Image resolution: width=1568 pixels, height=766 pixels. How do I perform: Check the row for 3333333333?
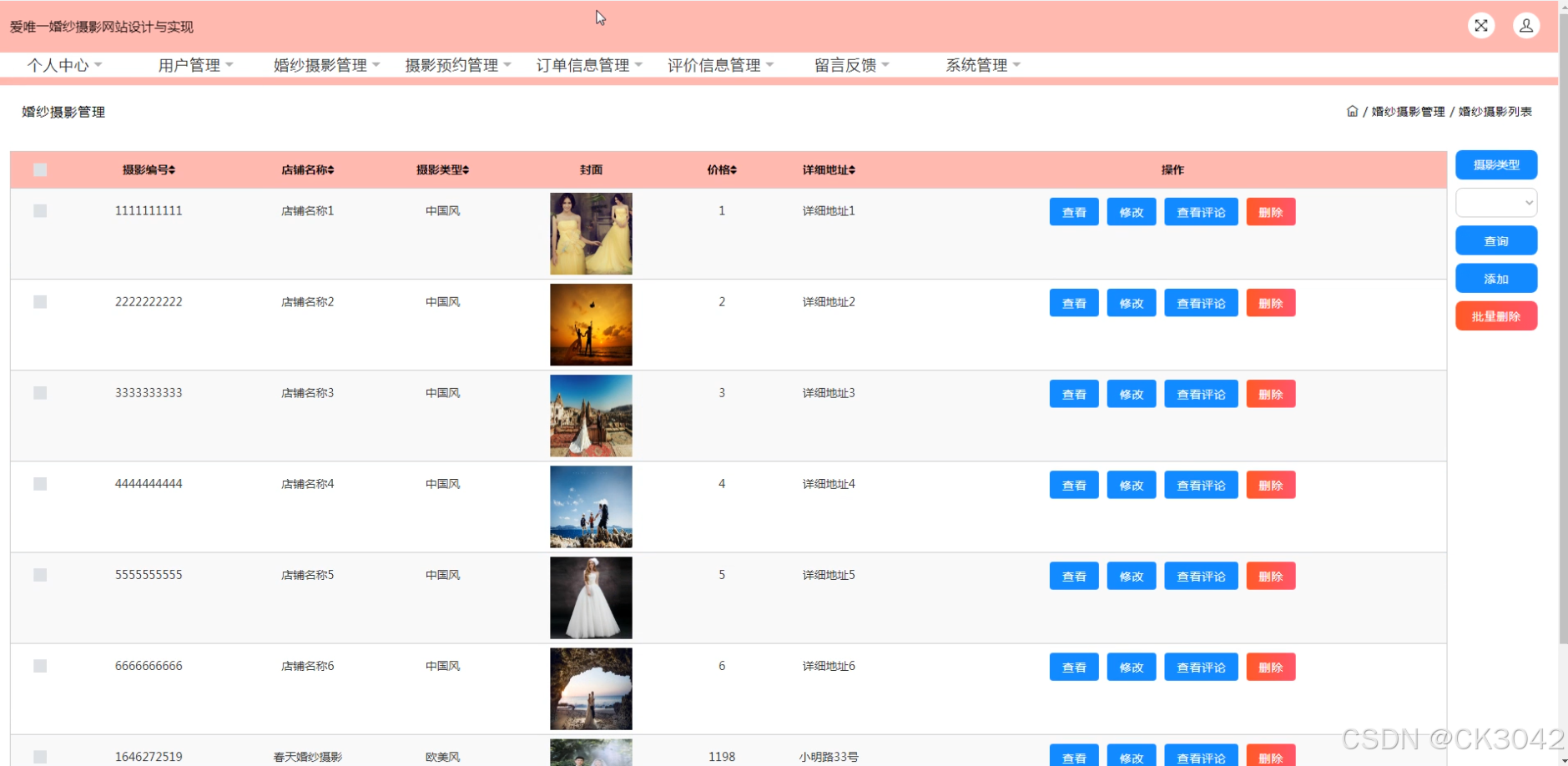pyautogui.click(x=40, y=393)
